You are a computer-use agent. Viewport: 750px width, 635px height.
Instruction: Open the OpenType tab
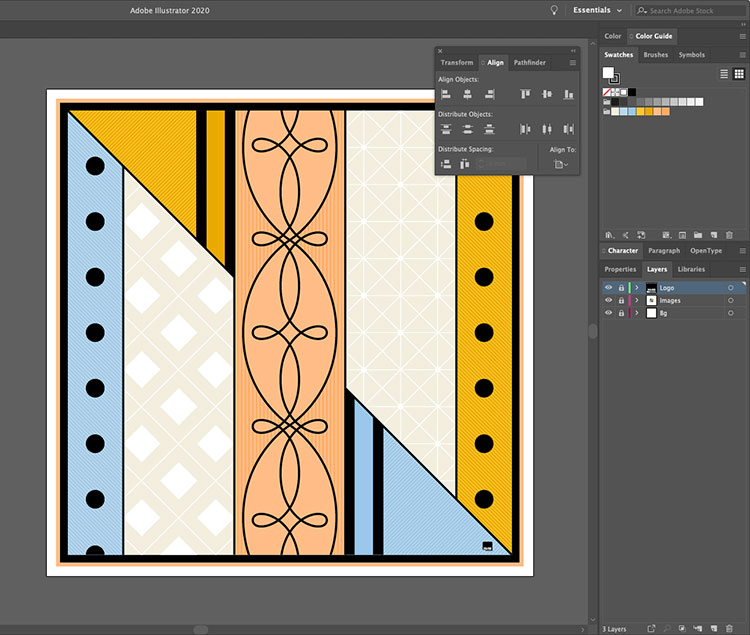[706, 251]
